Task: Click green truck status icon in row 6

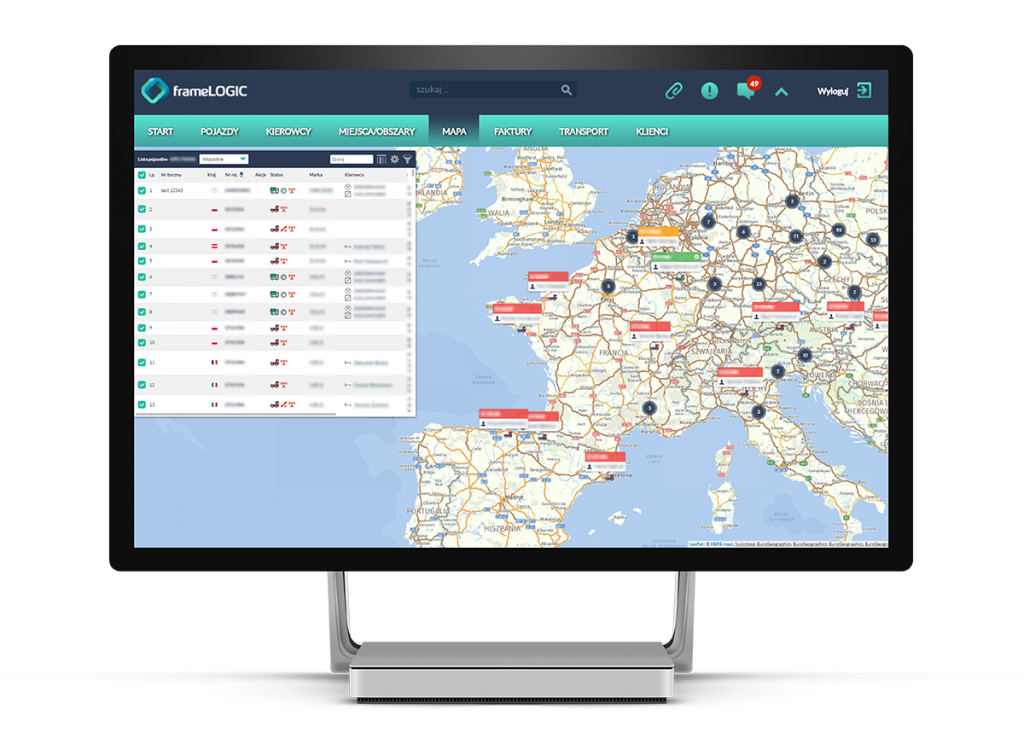Action: [274, 277]
